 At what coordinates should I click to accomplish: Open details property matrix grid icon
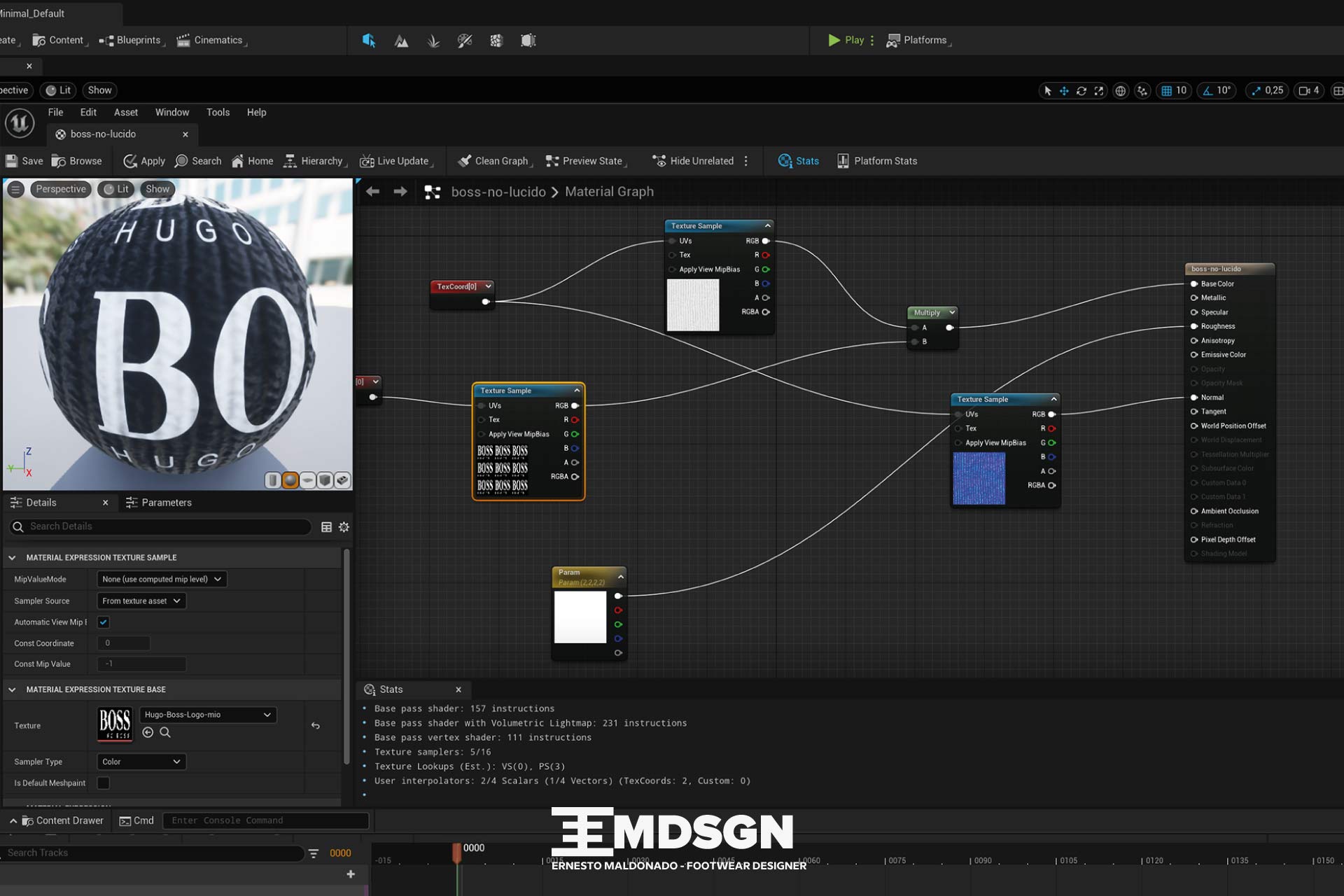pyautogui.click(x=326, y=527)
